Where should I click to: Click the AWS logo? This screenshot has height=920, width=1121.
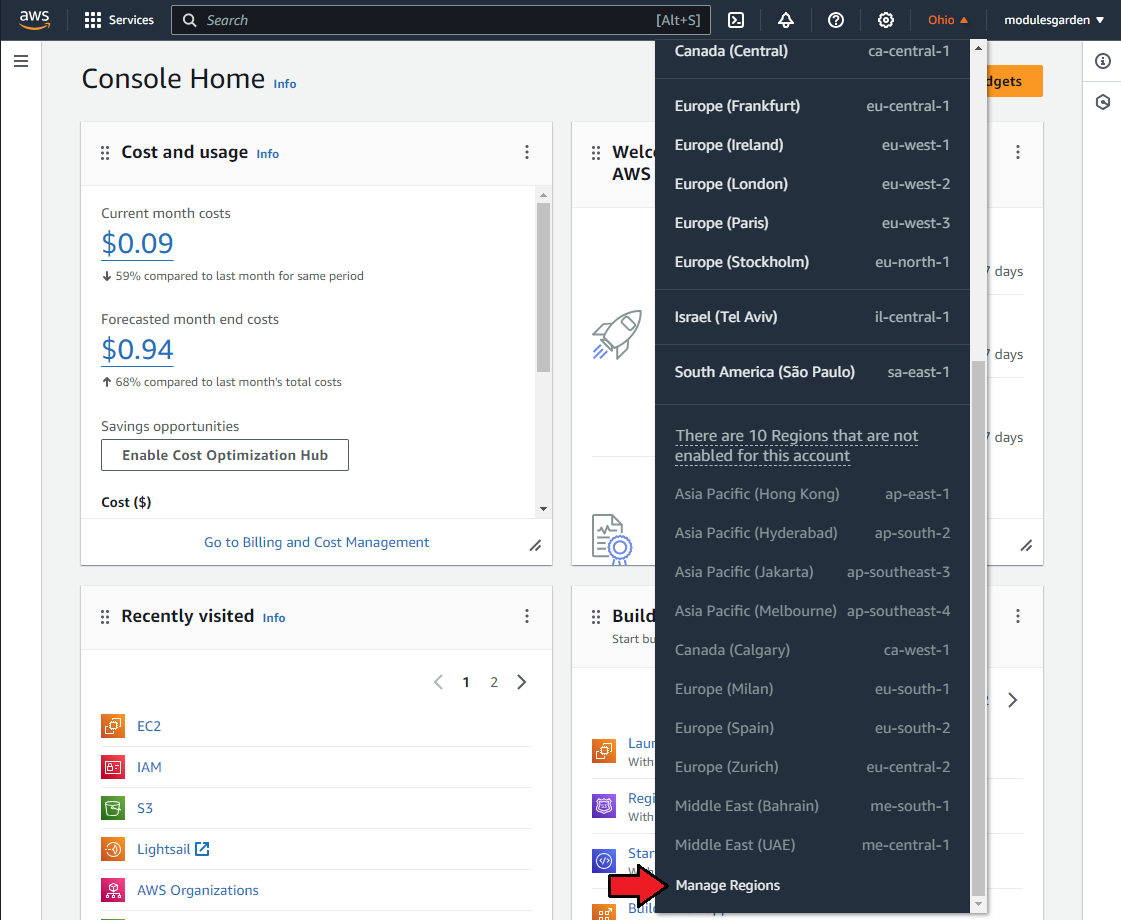(x=34, y=20)
